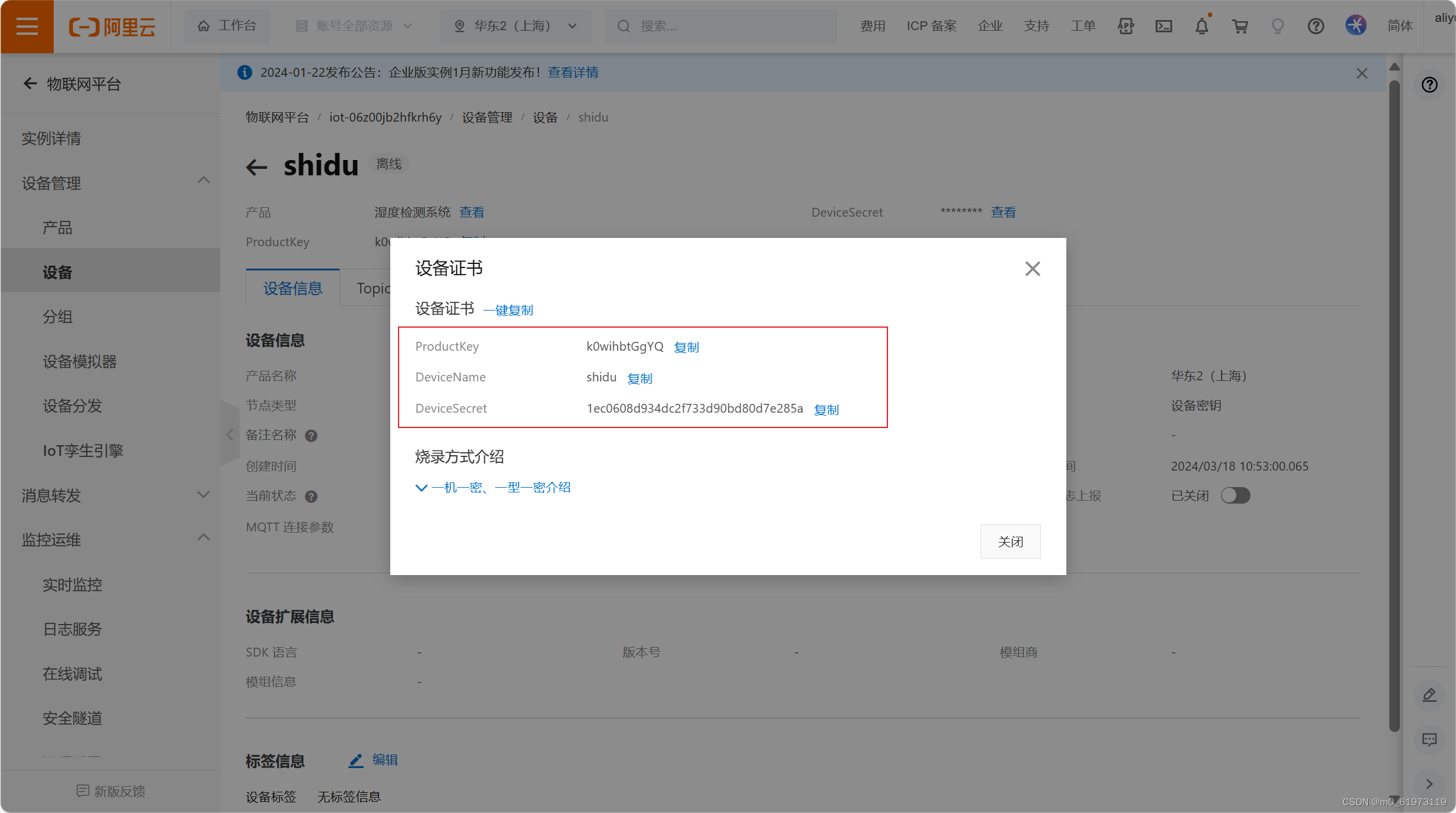Image resolution: width=1456 pixels, height=813 pixels.
Task: Copy the ProductKey value
Action: tap(686, 347)
